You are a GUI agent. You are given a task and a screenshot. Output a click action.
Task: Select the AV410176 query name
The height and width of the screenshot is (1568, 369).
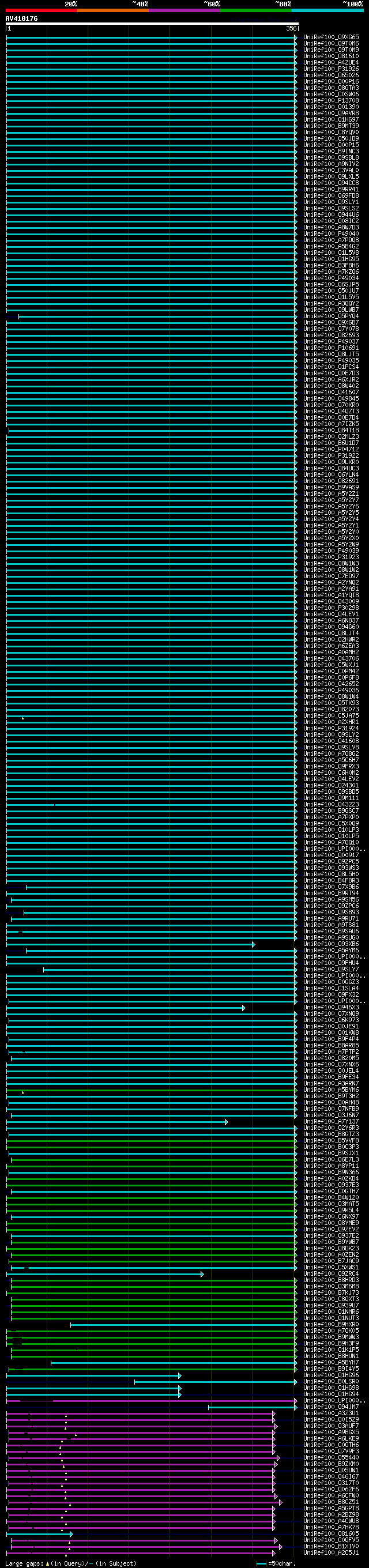21,19
